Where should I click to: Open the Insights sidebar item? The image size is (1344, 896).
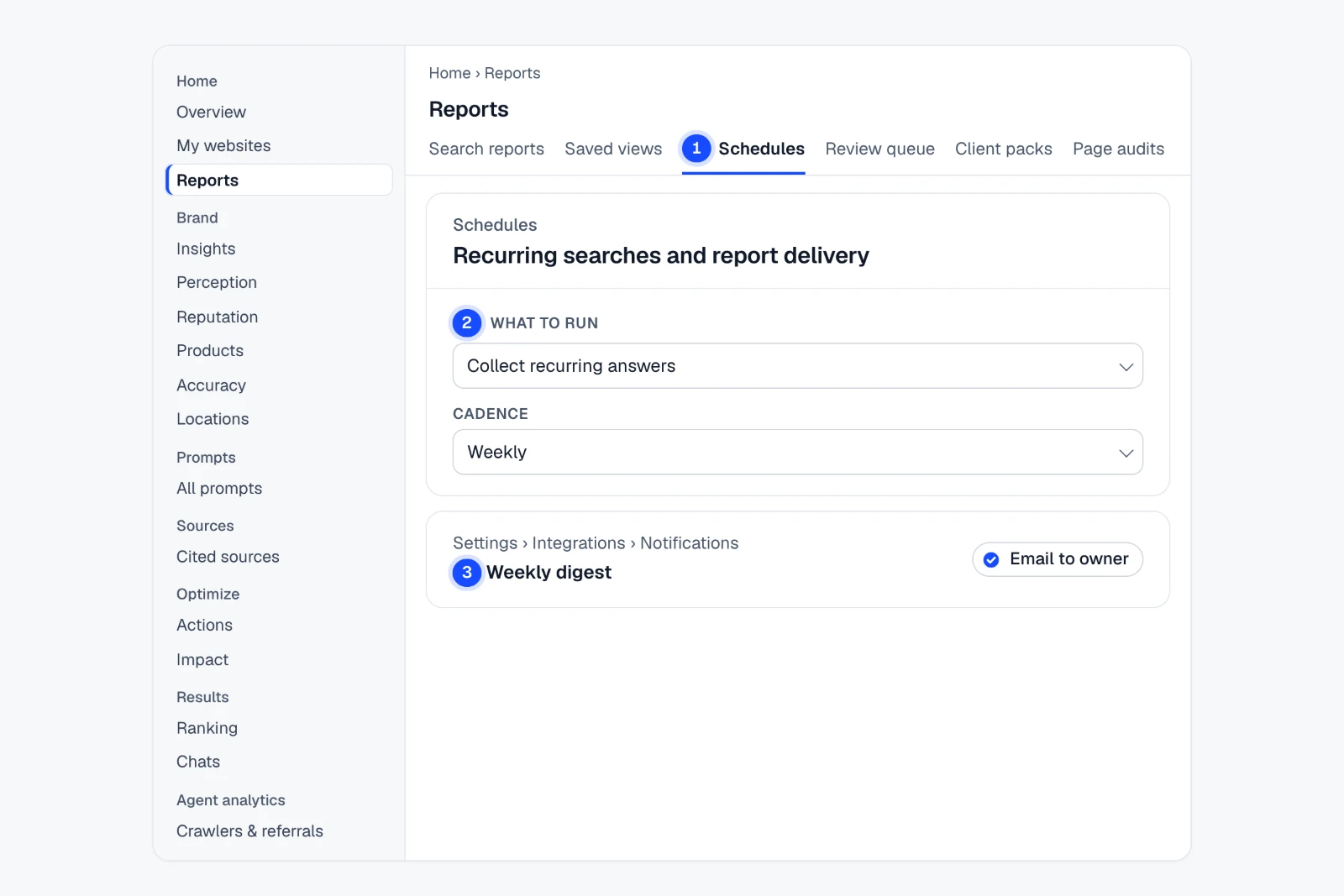click(206, 249)
